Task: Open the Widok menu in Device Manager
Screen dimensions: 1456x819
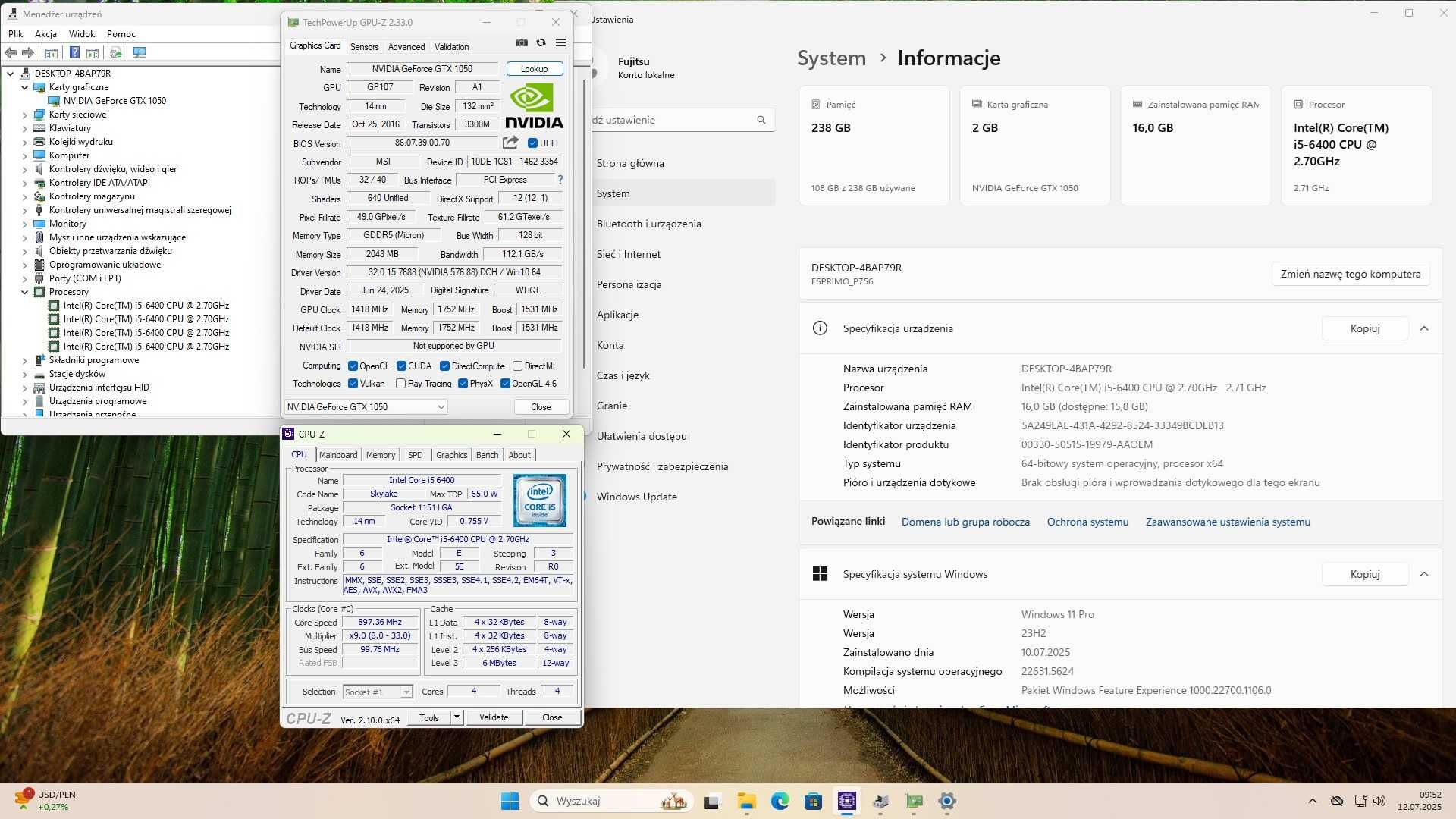Action: [x=82, y=34]
